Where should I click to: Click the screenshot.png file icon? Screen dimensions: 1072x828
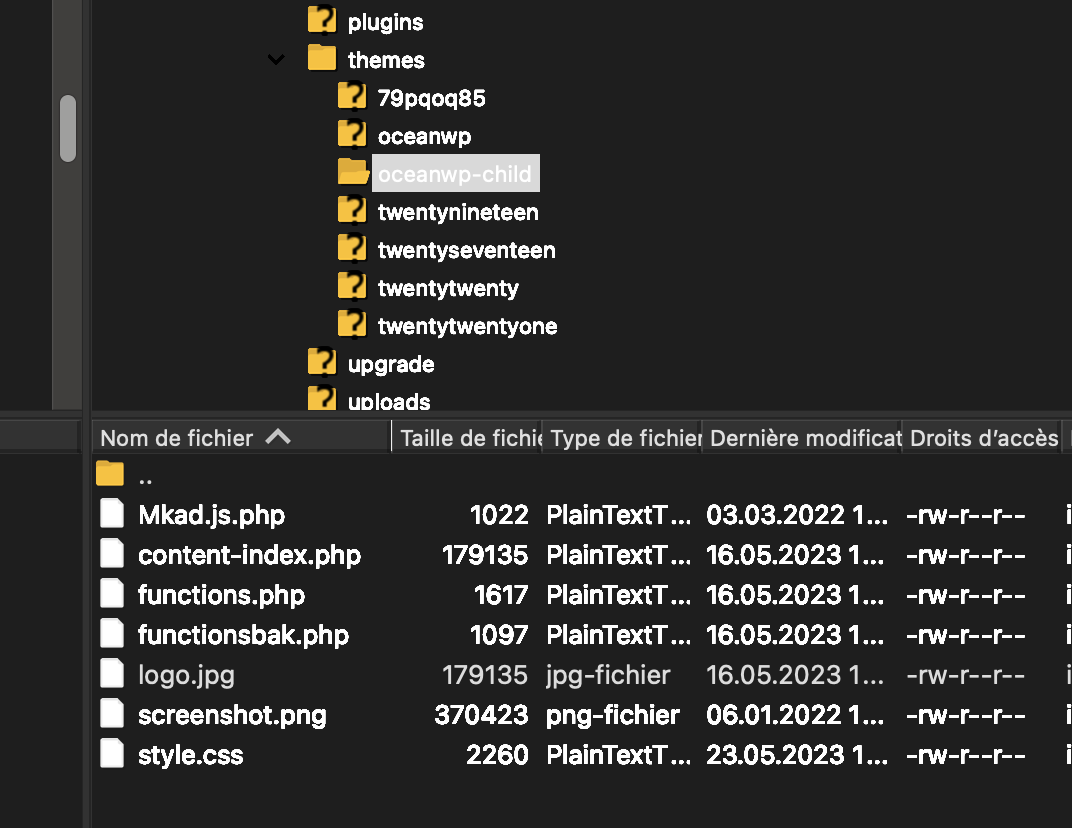click(x=112, y=714)
